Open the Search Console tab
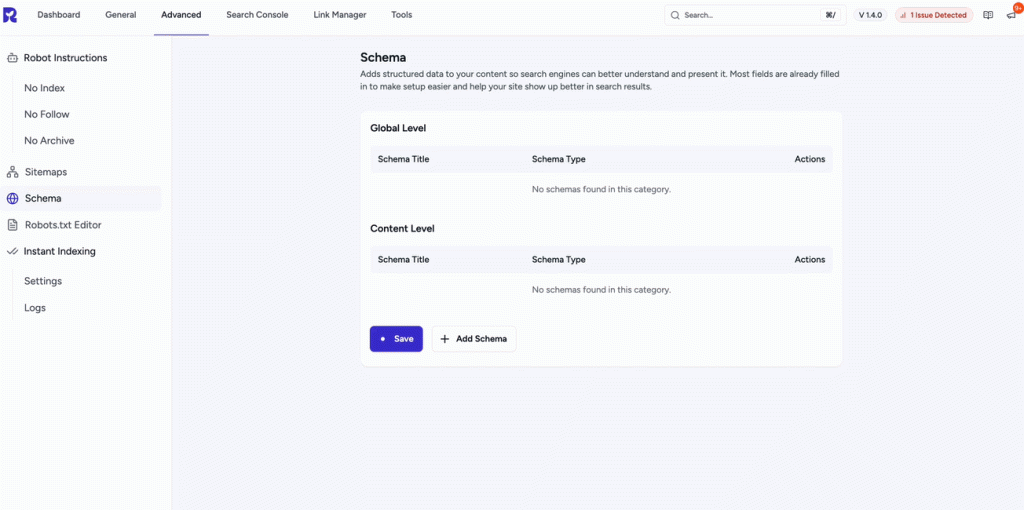This screenshot has height=510, width=1024. [x=257, y=14]
